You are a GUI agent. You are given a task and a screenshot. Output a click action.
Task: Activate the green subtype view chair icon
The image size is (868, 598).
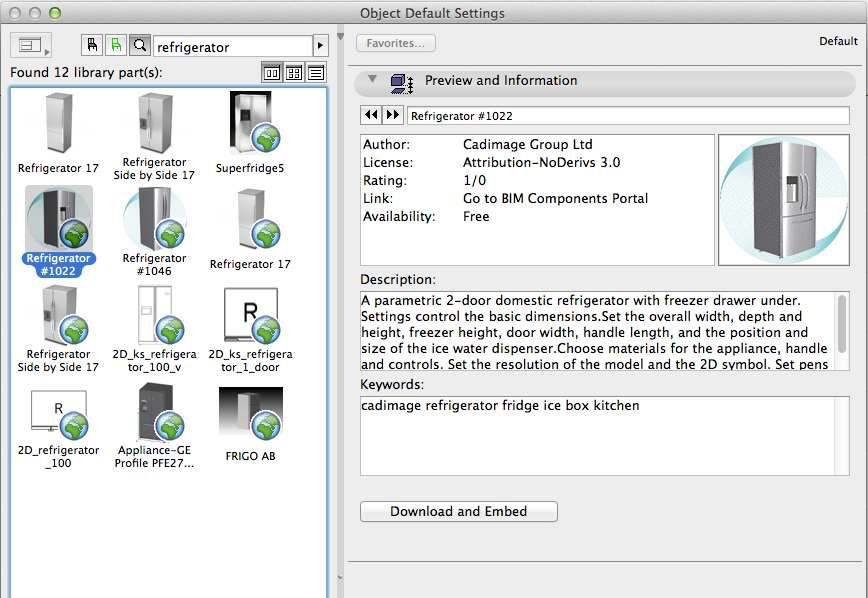113,45
